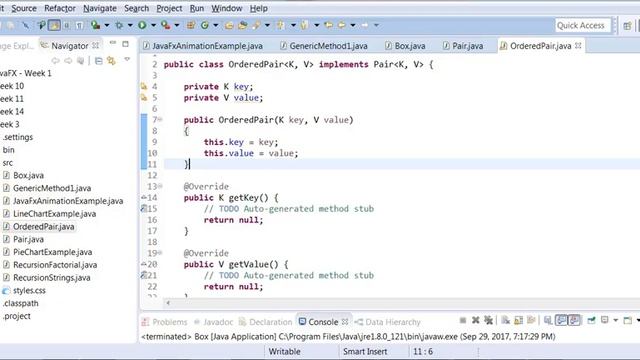Open the Problems view tab
The image size is (640, 360).
pyautogui.click(x=164, y=322)
